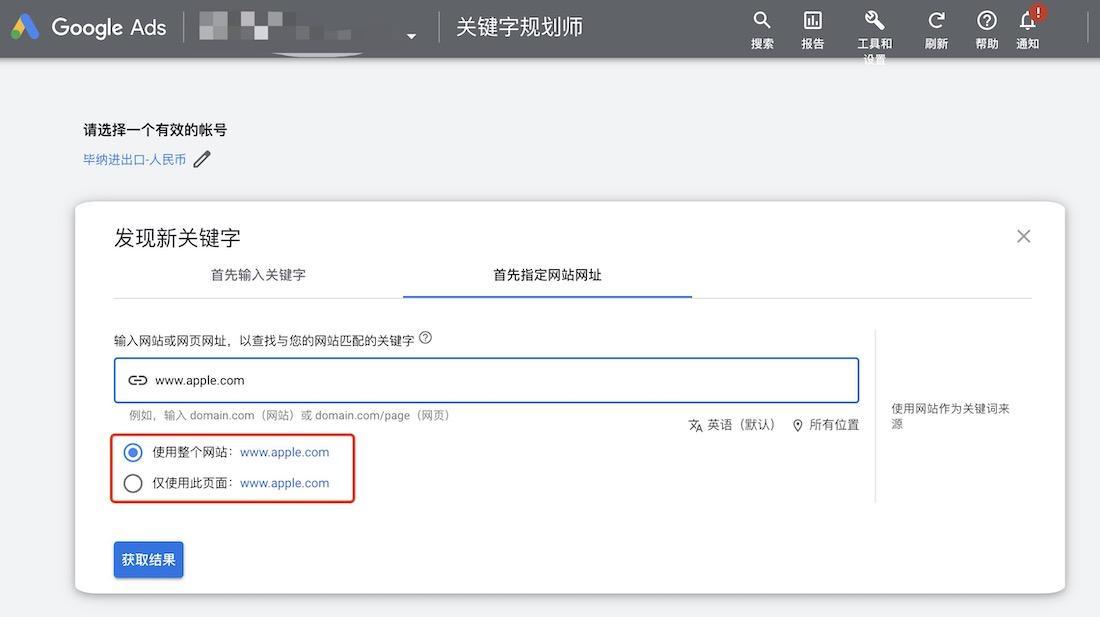Click the help question mark beside URL prompt

tap(425, 338)
